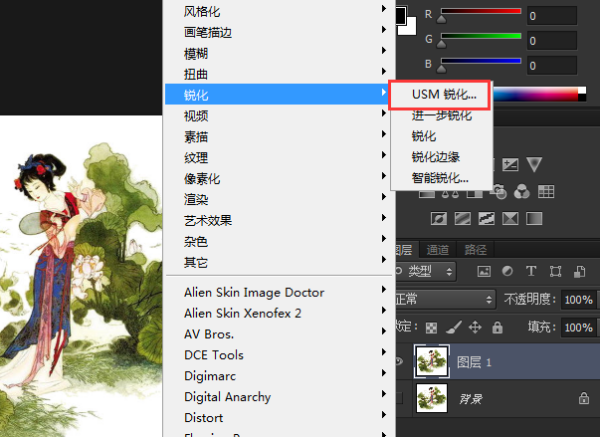Choose USM 锐化... from the submenu
Screen dimensions: 600x437
tap(441, 95)
